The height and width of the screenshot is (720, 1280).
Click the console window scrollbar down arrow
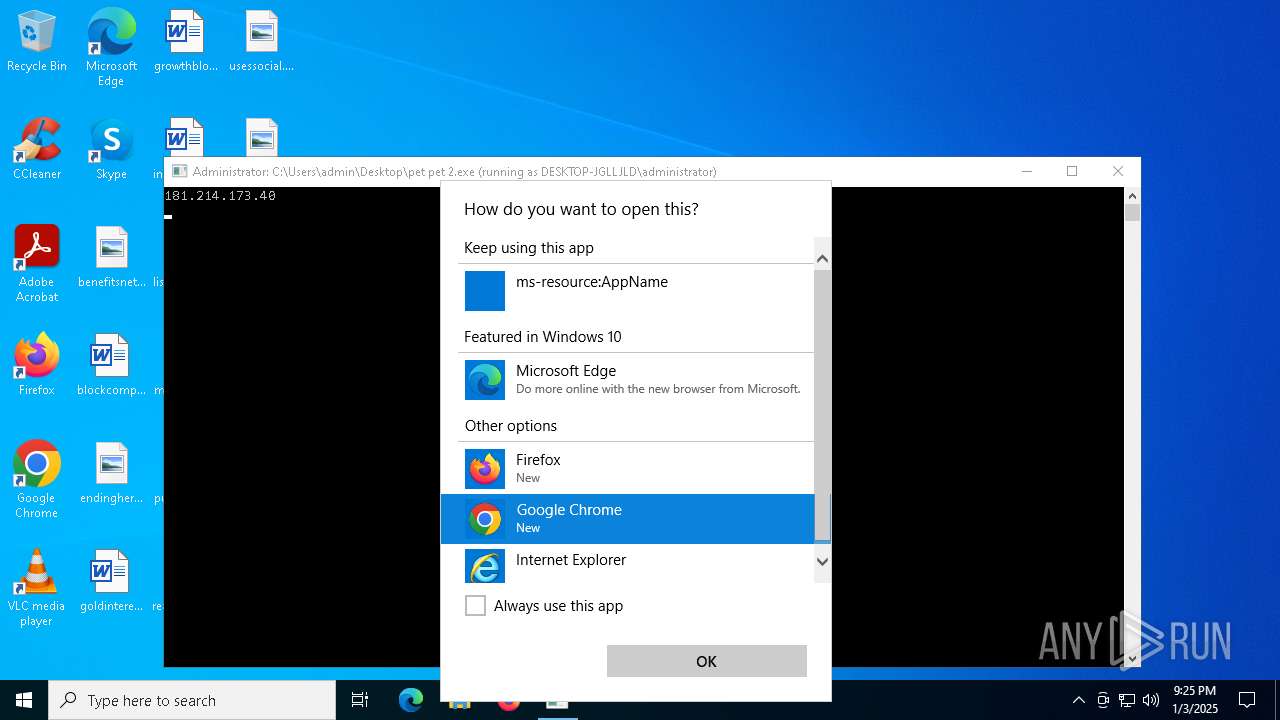1132,658
